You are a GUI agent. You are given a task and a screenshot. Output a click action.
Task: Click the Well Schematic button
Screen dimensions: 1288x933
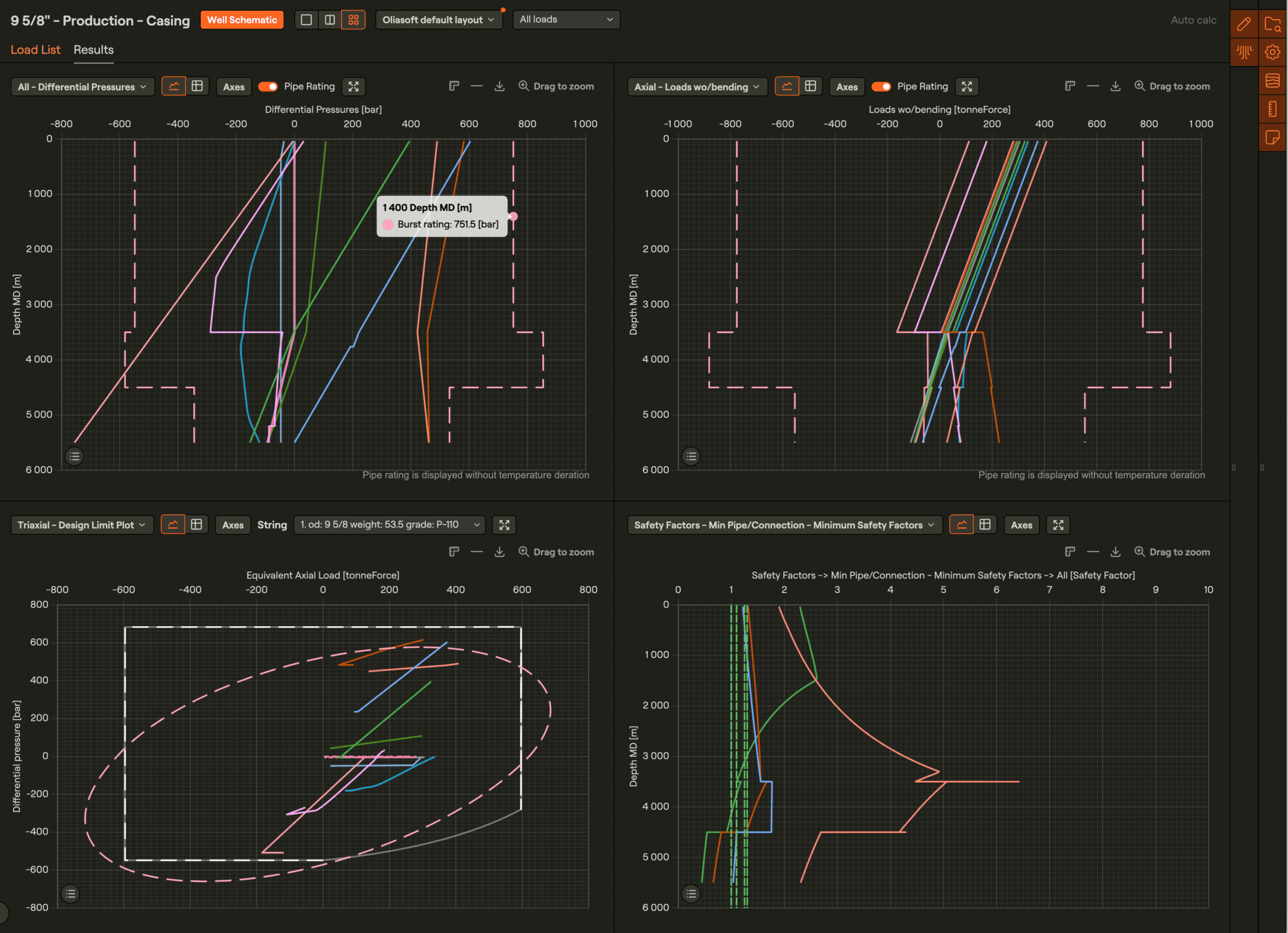pyautogui.click(x=242, y=20)
